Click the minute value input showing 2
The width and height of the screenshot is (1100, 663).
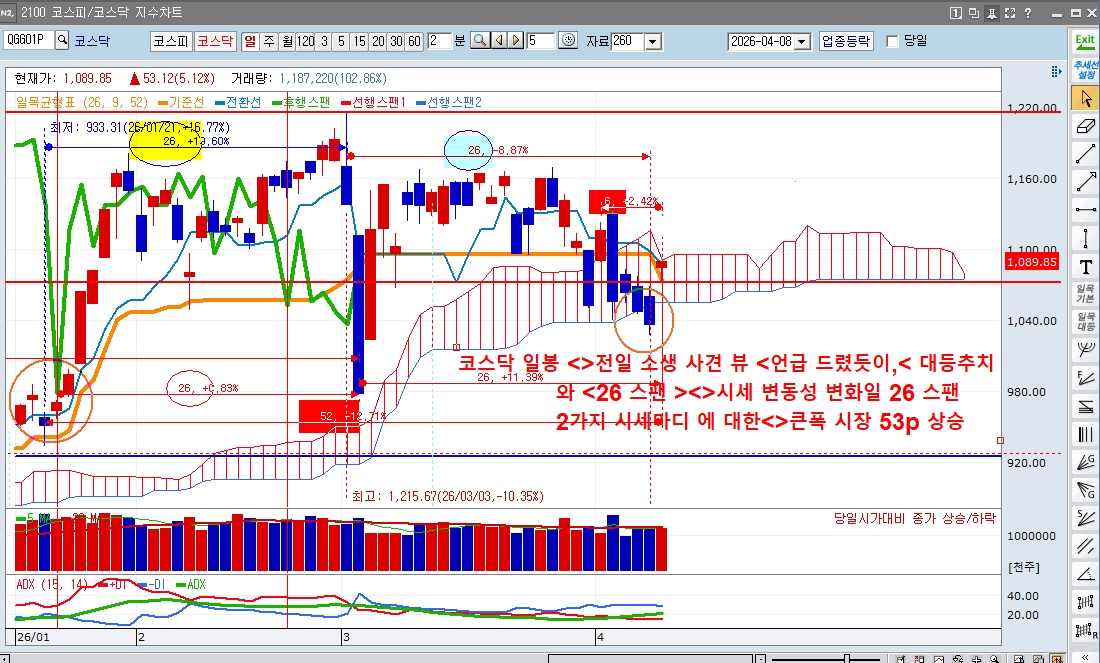point(439,41)
